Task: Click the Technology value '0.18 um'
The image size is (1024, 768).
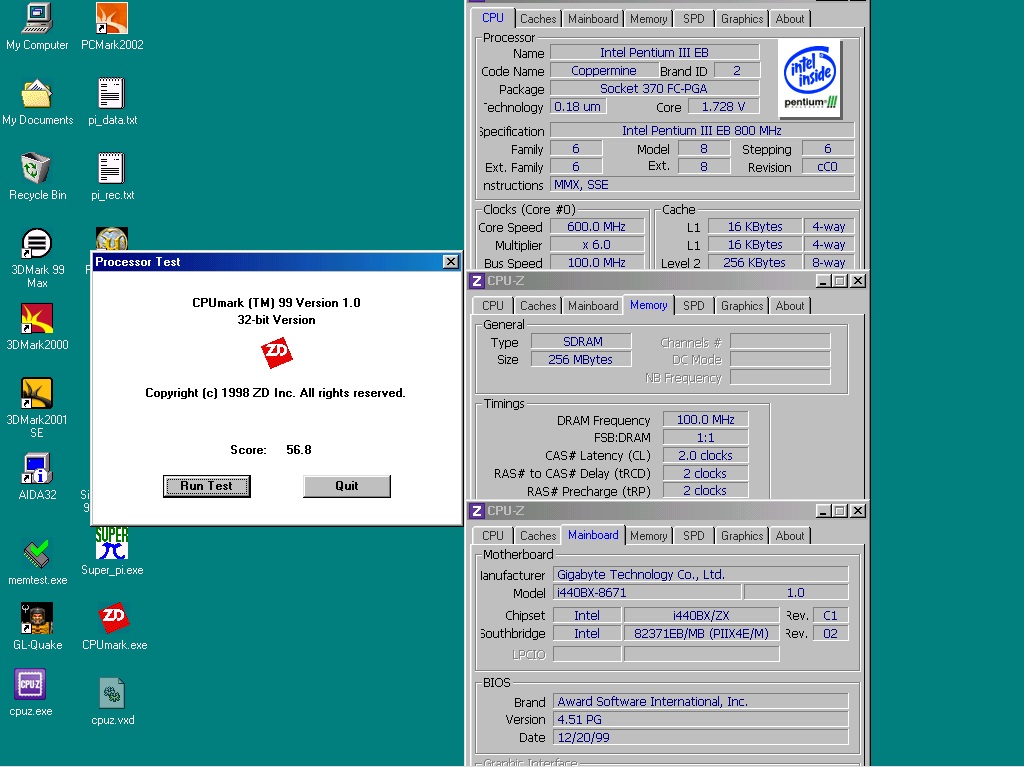Action: click(x=577, y=106)
